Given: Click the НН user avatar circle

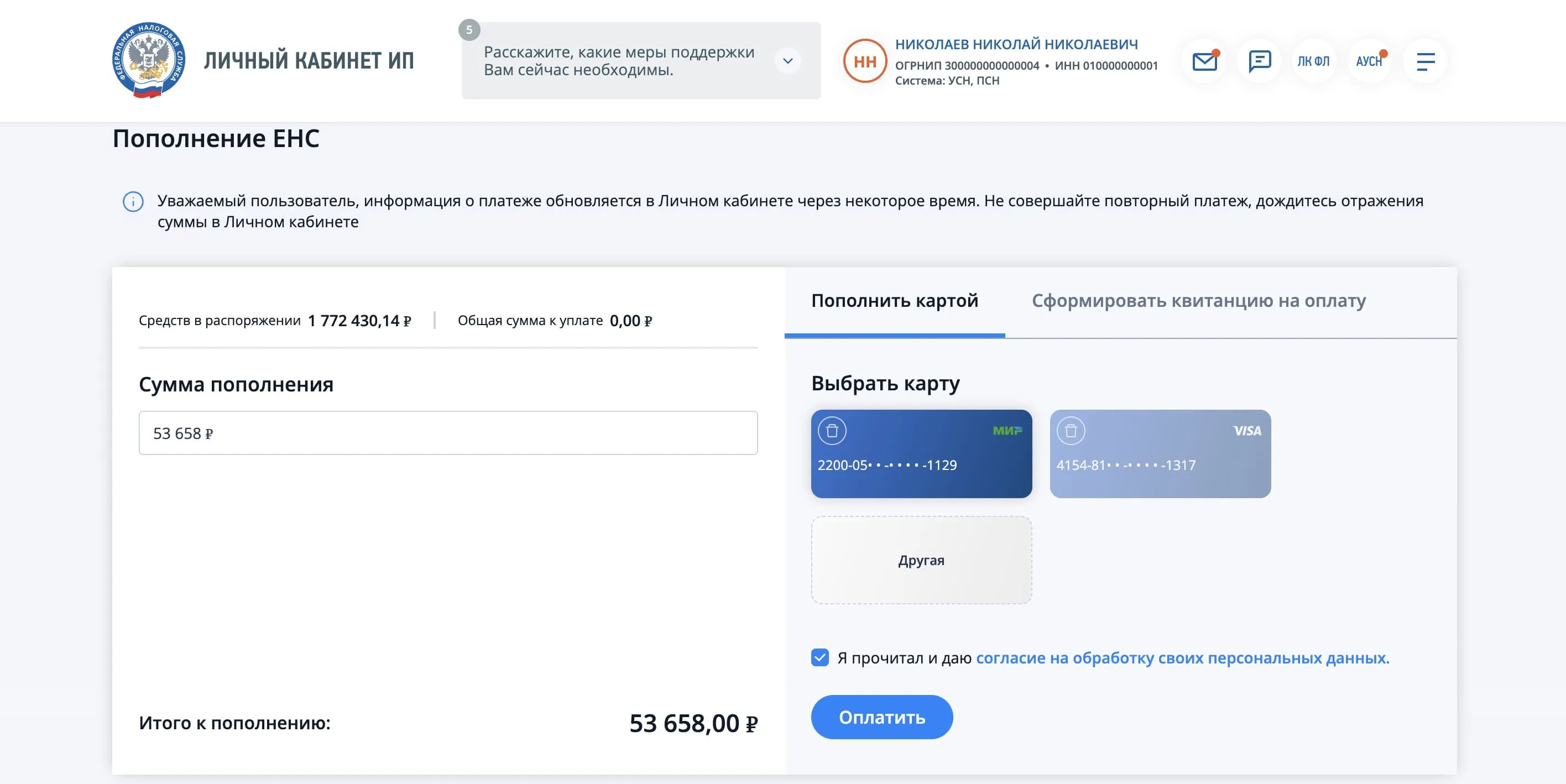Looking at the screenshot, I should (x=864, y=61).
